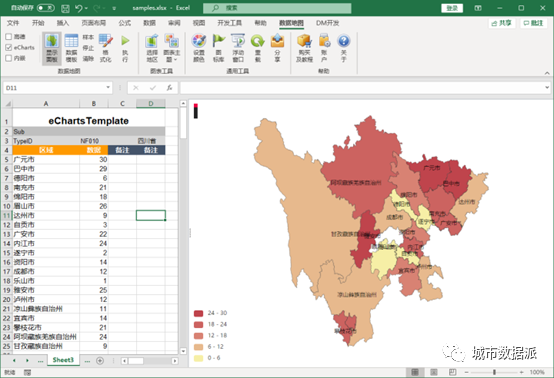This screenshot has height=378, width=554.
Task: Switch to the 页面布局 tab
Action: coord(94,23)
